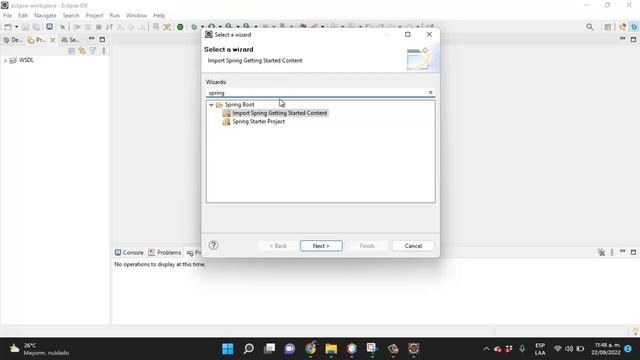The height and width of the screenshot is (360, 640).
Task: Maximize the Select a wizard dialog
Action: point(407,35)
